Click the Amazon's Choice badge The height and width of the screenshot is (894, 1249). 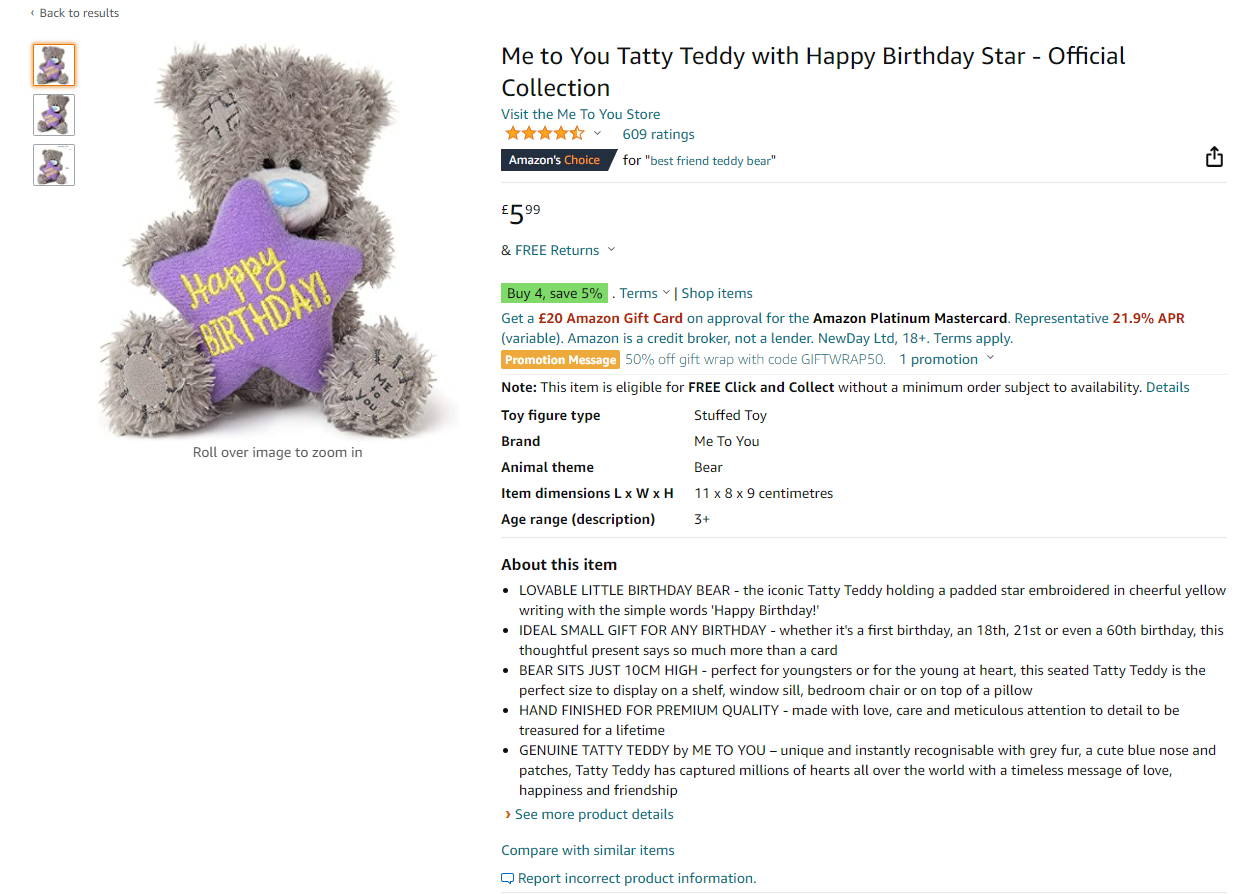coord(557,160)
